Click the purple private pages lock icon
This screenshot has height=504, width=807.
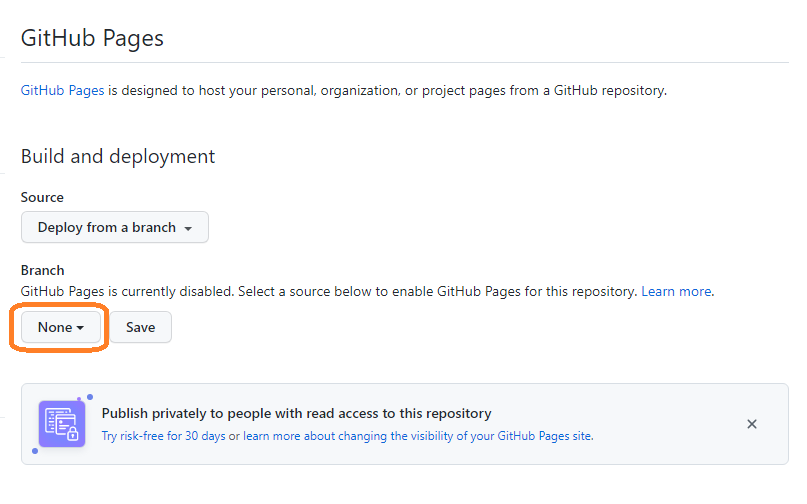point(62,424)
